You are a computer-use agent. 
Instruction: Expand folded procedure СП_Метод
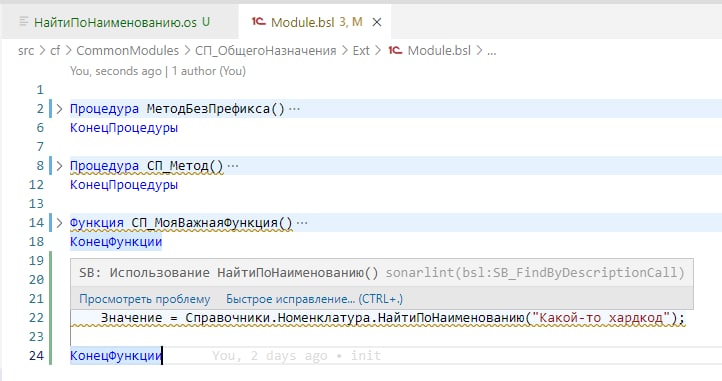(x=59, y=166)
